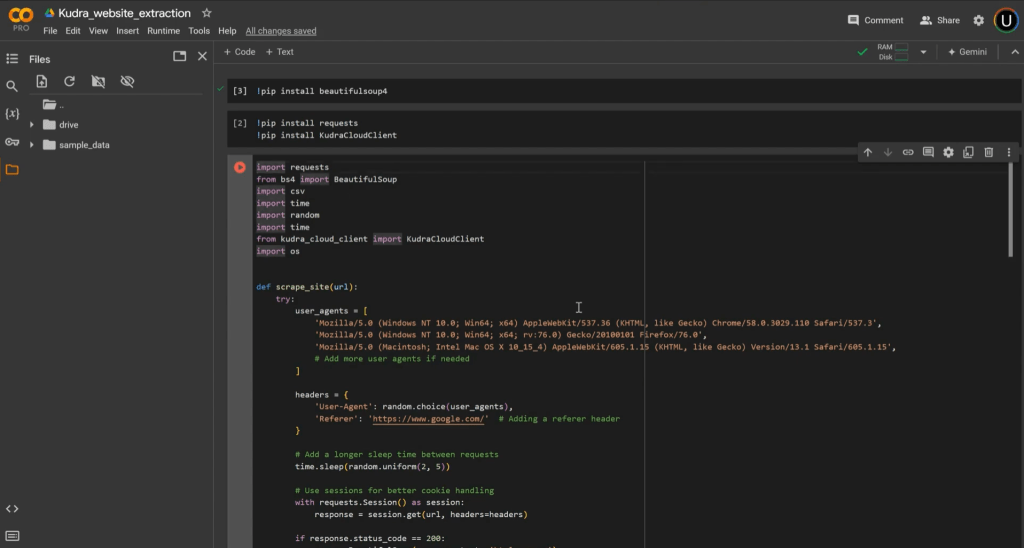Open the Gemini assistant

pos(967,52)
